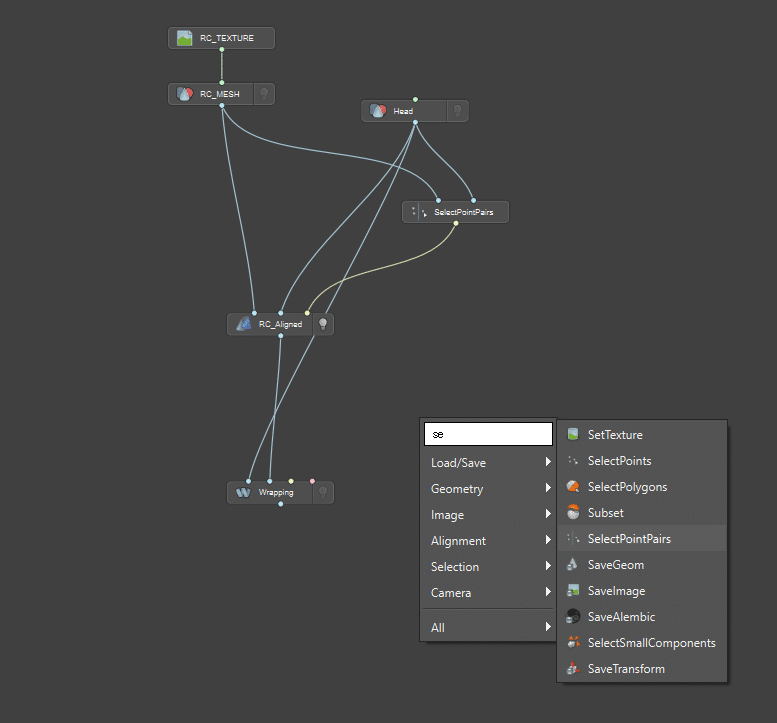Click the yellow output port of SelectPointPairs node
Screen dimensions: 777x723
coord(456,223)
